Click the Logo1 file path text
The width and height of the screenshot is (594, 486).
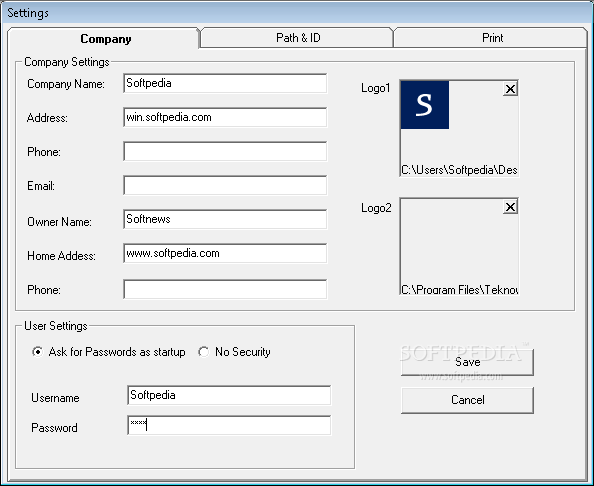[459, 170]
